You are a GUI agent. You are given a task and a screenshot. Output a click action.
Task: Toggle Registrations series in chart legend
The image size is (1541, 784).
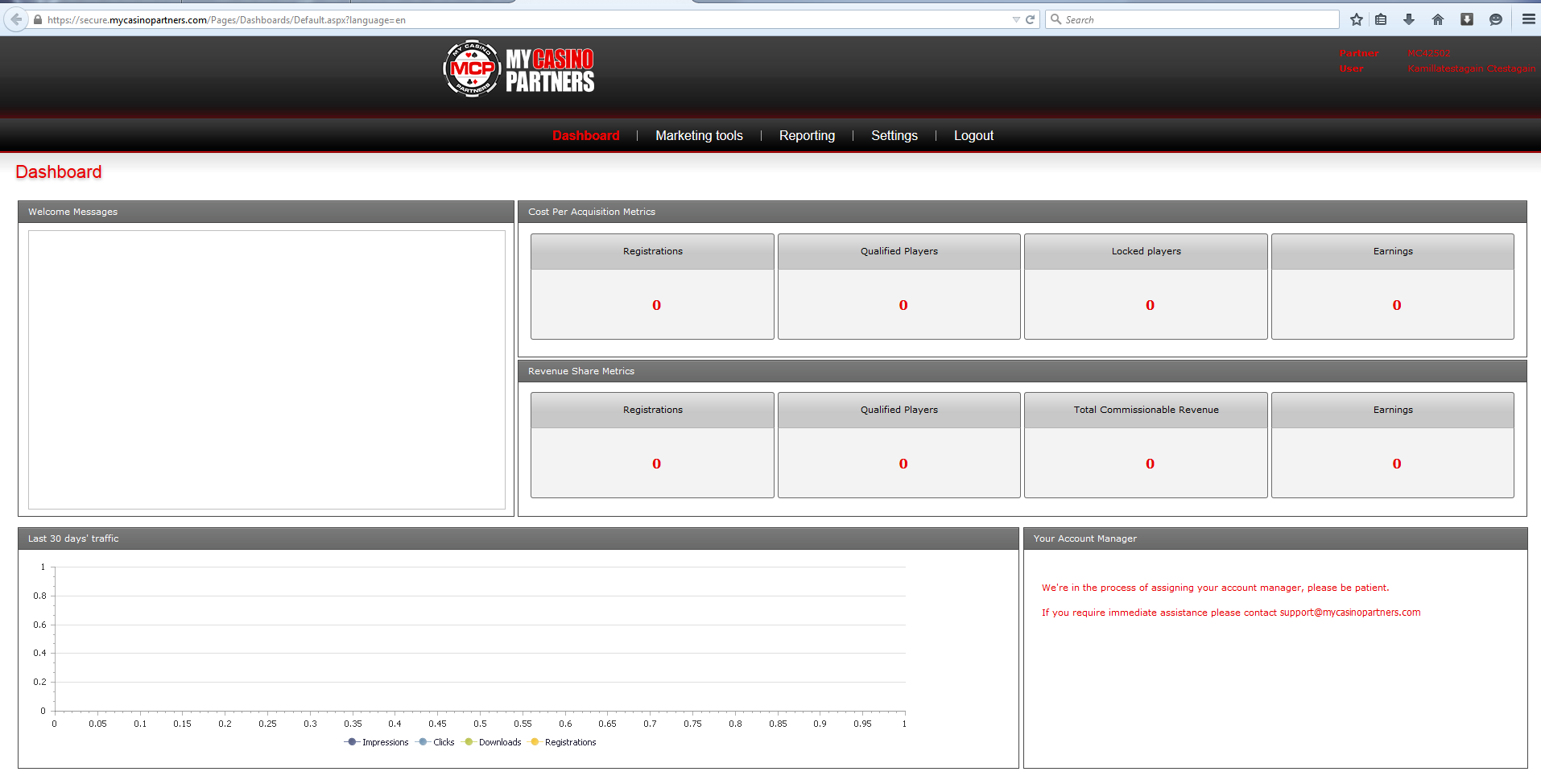563,742
